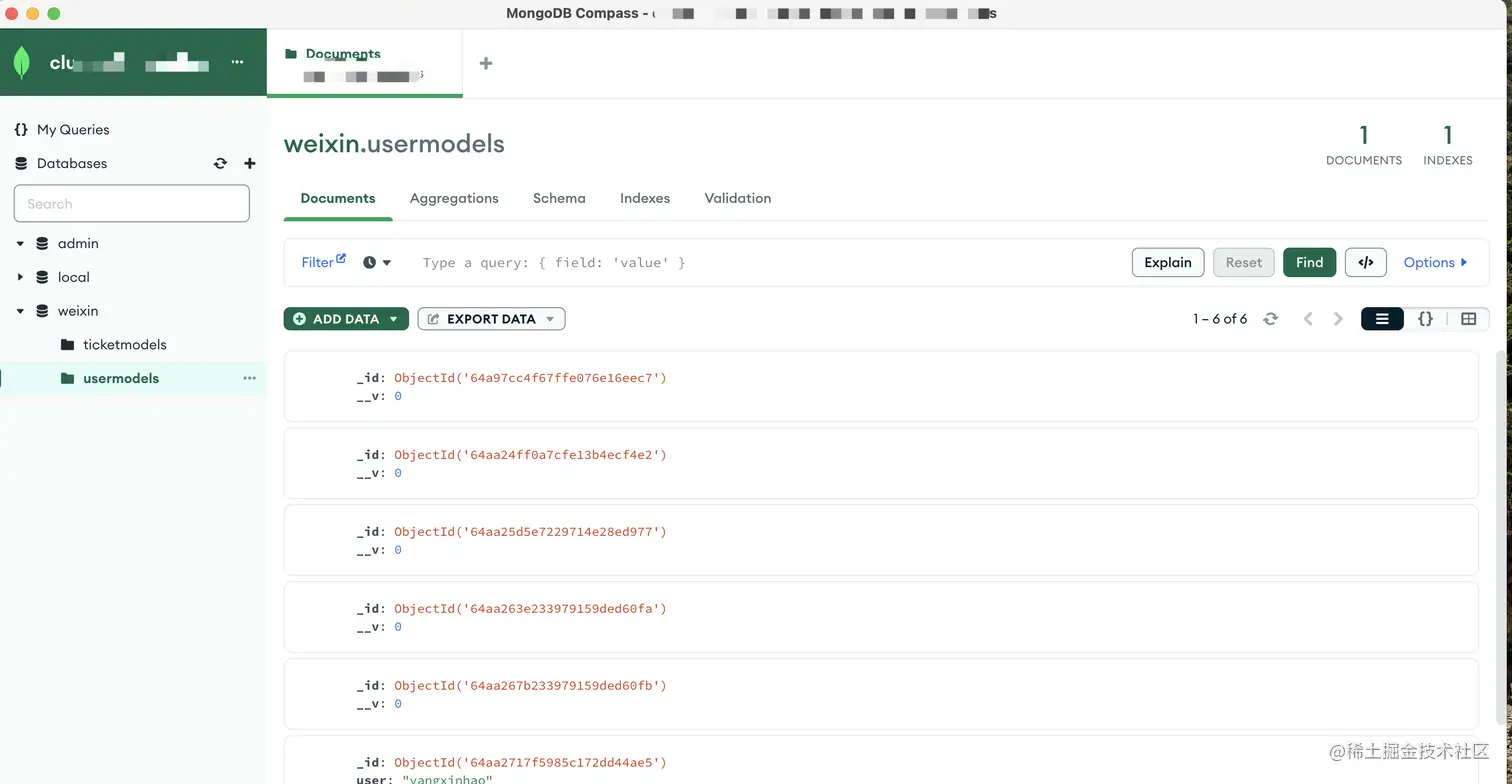Open a new tab with plus
This screenshot has width=1512, height=784.
(486, 63)
